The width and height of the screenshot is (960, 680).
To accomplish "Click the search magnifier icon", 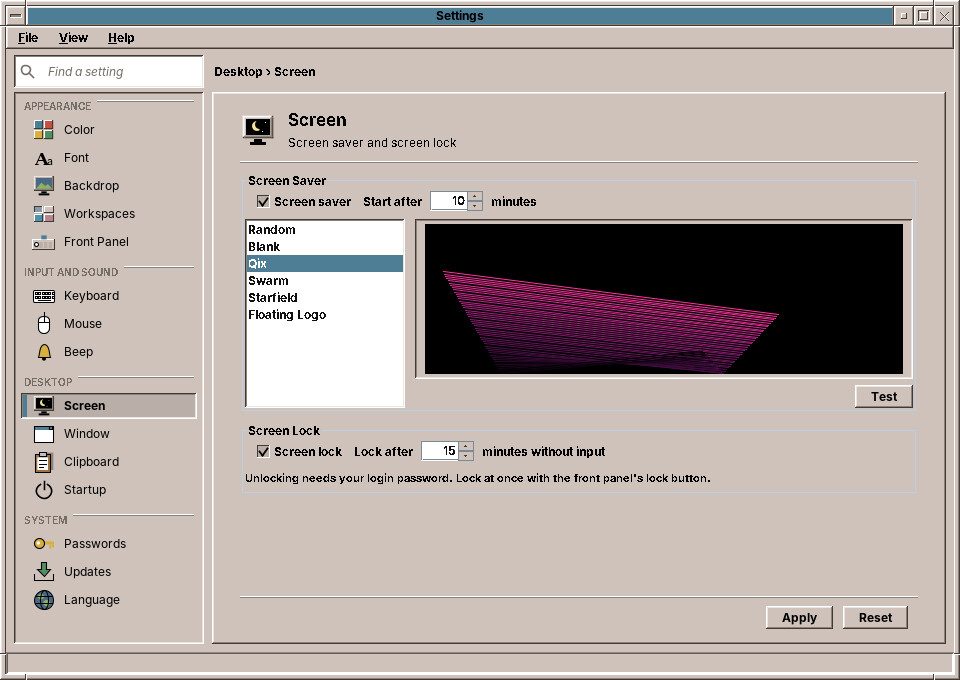I will [28, 72].
